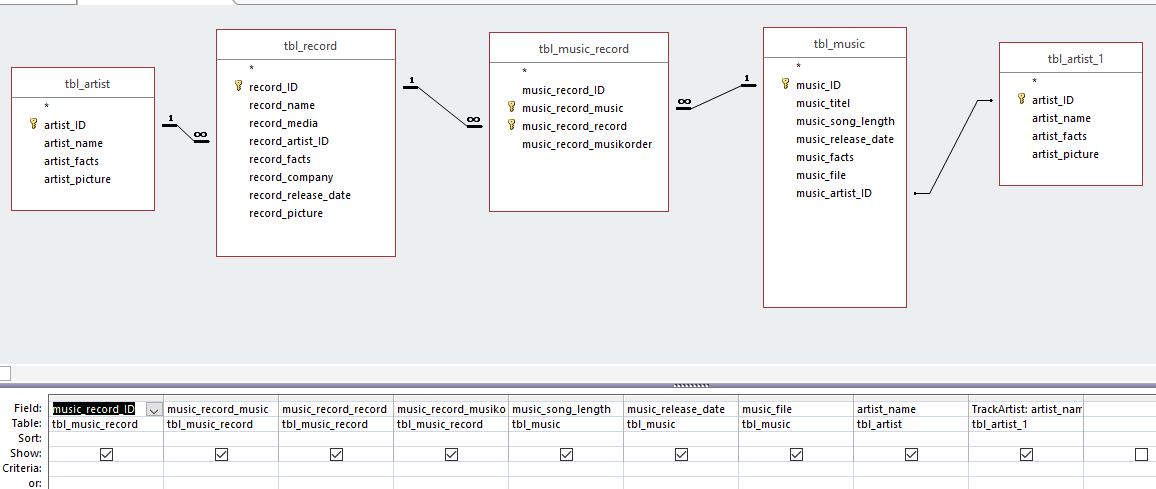Select record_artist_ID field in tbl_record

click(288, 141)
